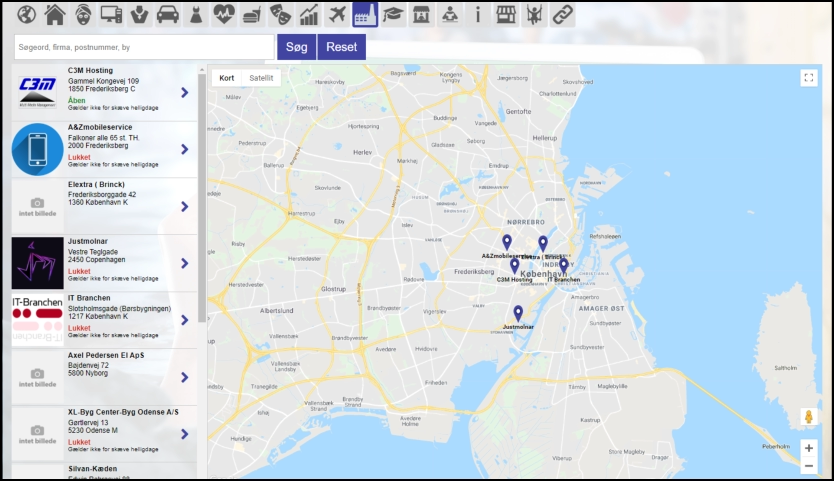
Task: Select the airplane travel category icon
Action: click(337, 14)
